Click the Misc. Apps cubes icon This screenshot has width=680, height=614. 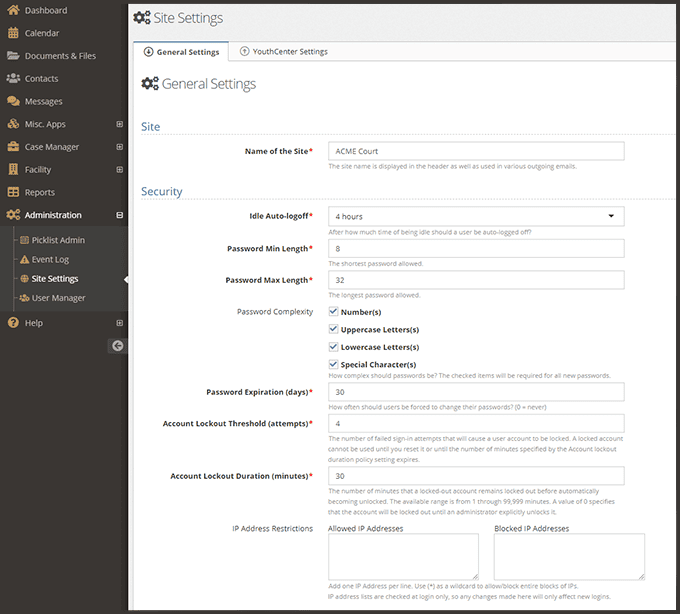click(x=13, y=124)
